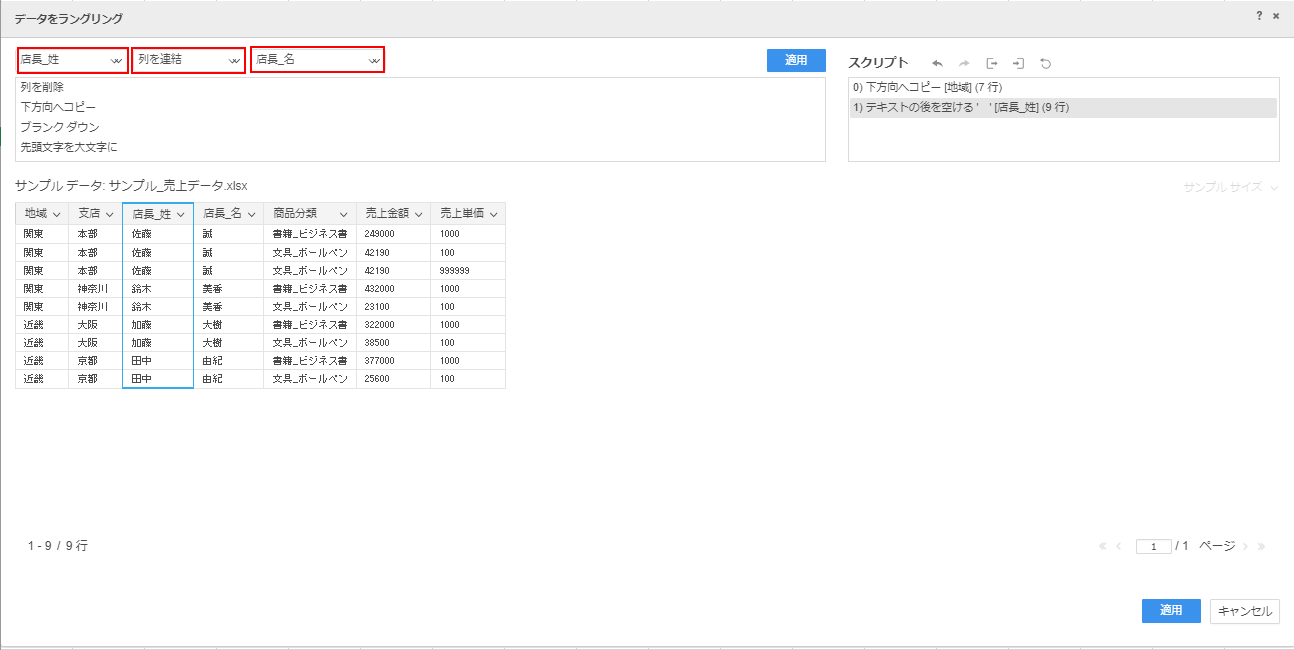Export the script using the export icon
The width and height of the screenshot is (1294, 650).
point(992,63)
